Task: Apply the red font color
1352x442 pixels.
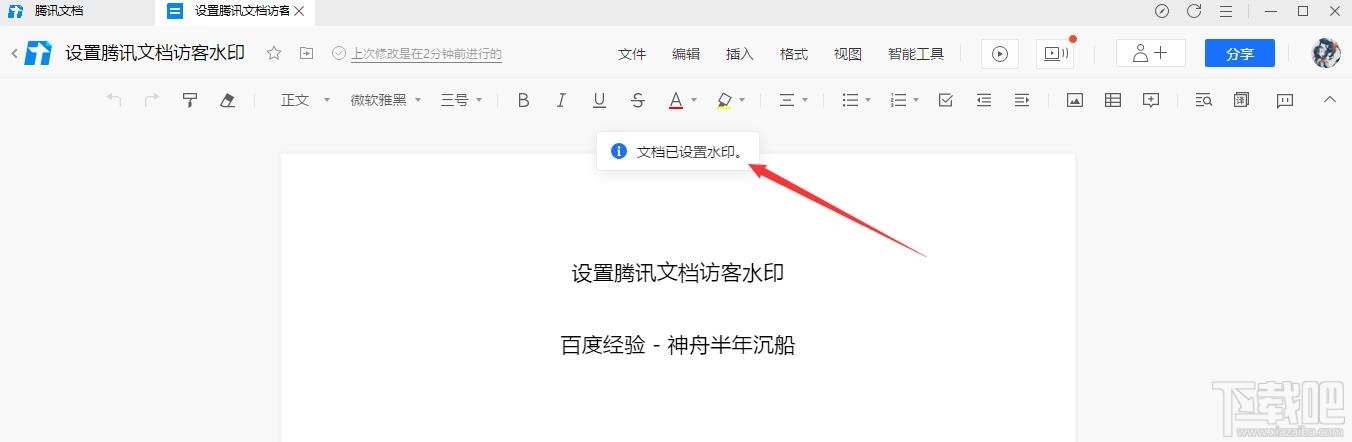Action: [x=676, y=100]
